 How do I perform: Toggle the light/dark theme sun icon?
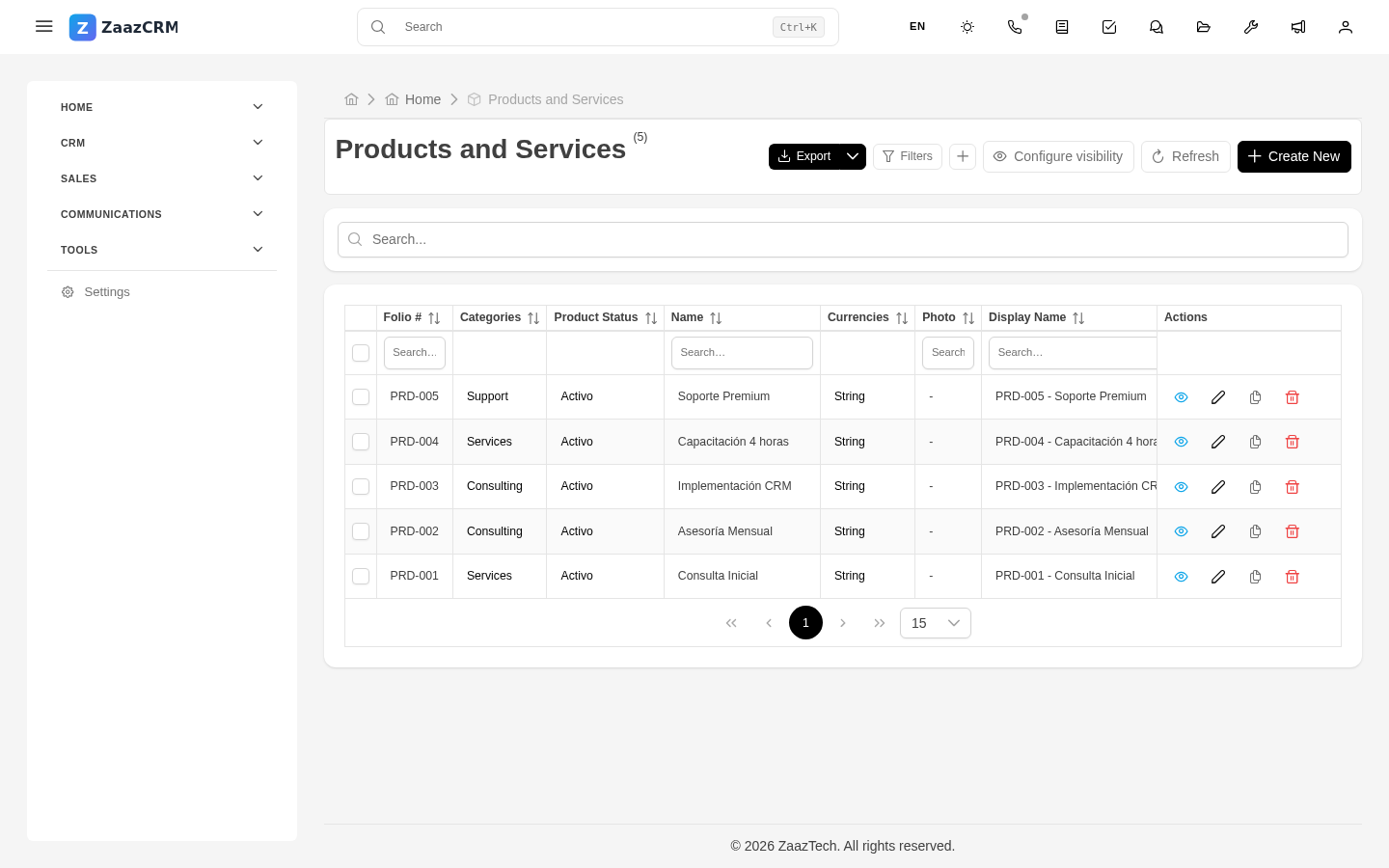coord(967,27)
